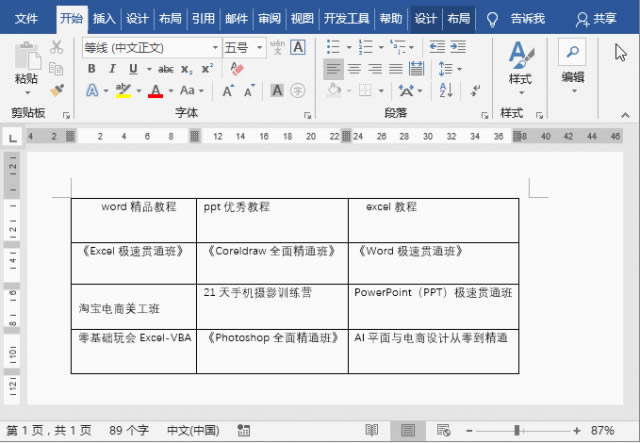The width and height of the screenshot is (640, 443).
Task: Toggle Underline formatting
Action: 133,69
